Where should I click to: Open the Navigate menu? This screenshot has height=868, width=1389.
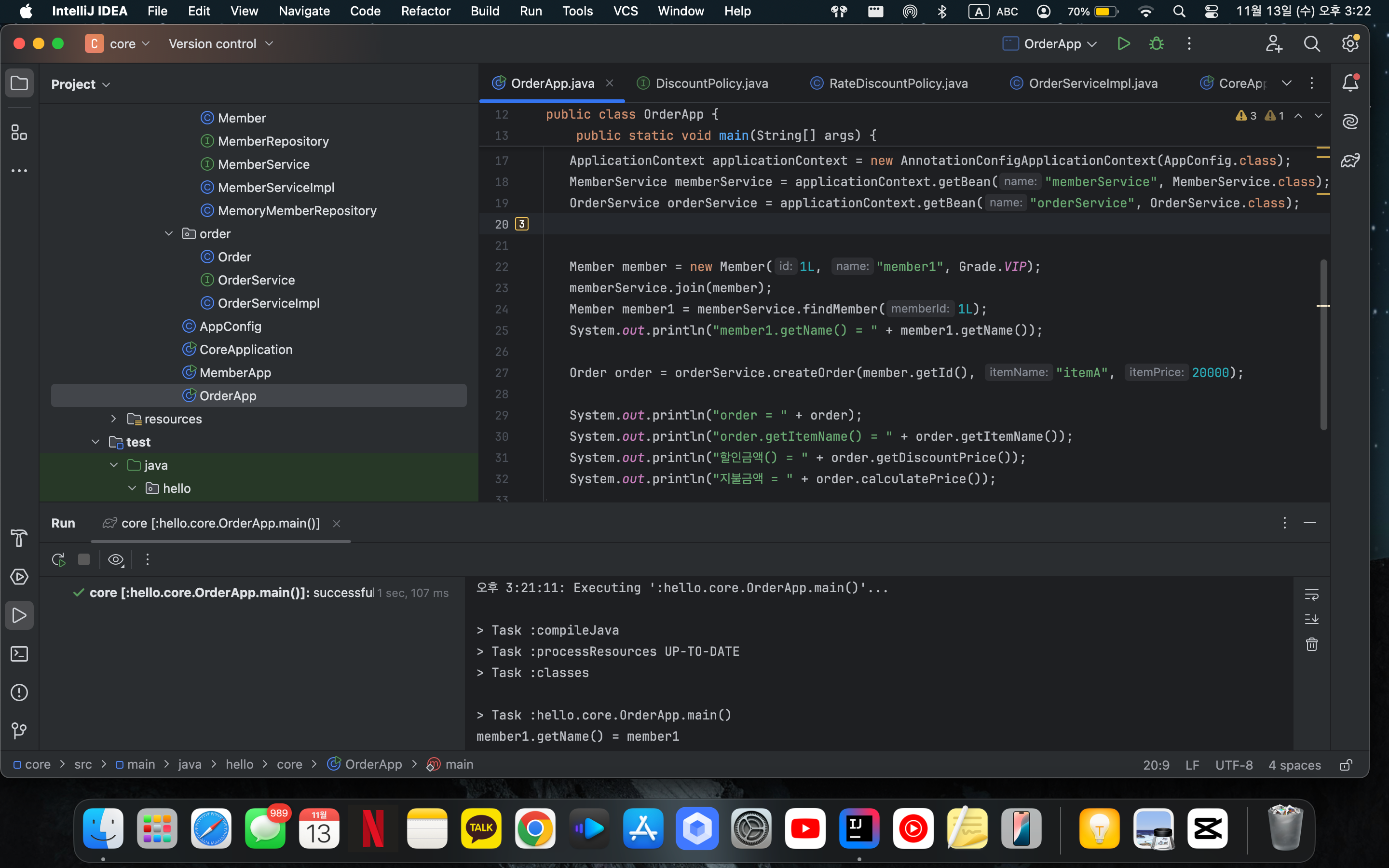click(304, 11)
